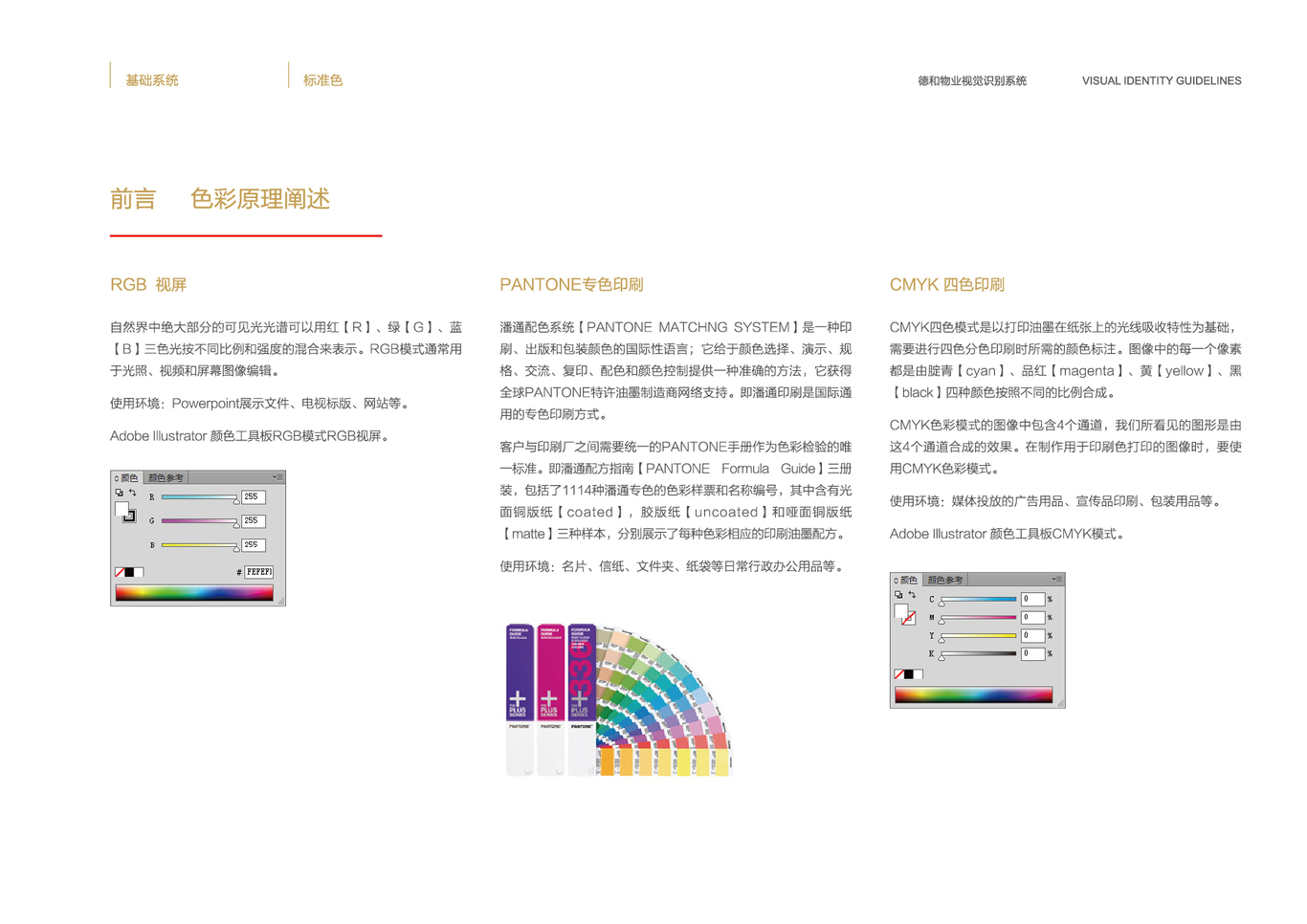Screen dimensions: 1307x924
Task: Click the RGB 视屏 section heading
Action: (148, 284)
